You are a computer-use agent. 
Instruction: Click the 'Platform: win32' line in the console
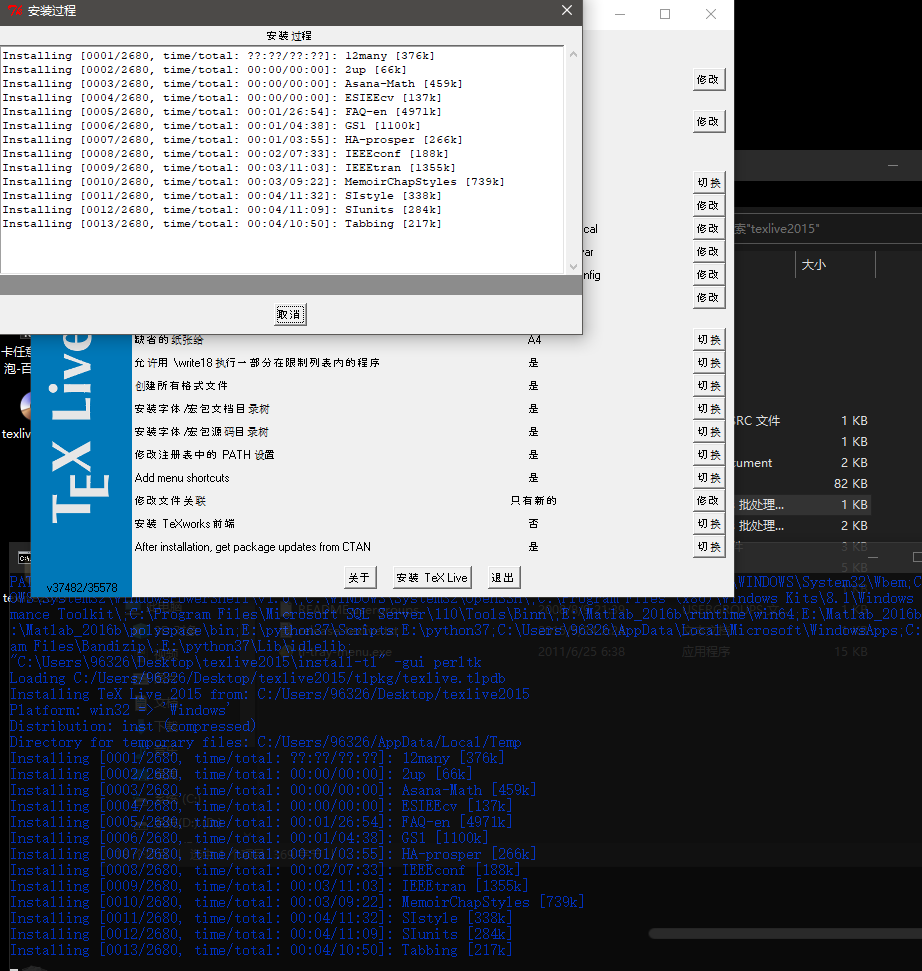120,710
